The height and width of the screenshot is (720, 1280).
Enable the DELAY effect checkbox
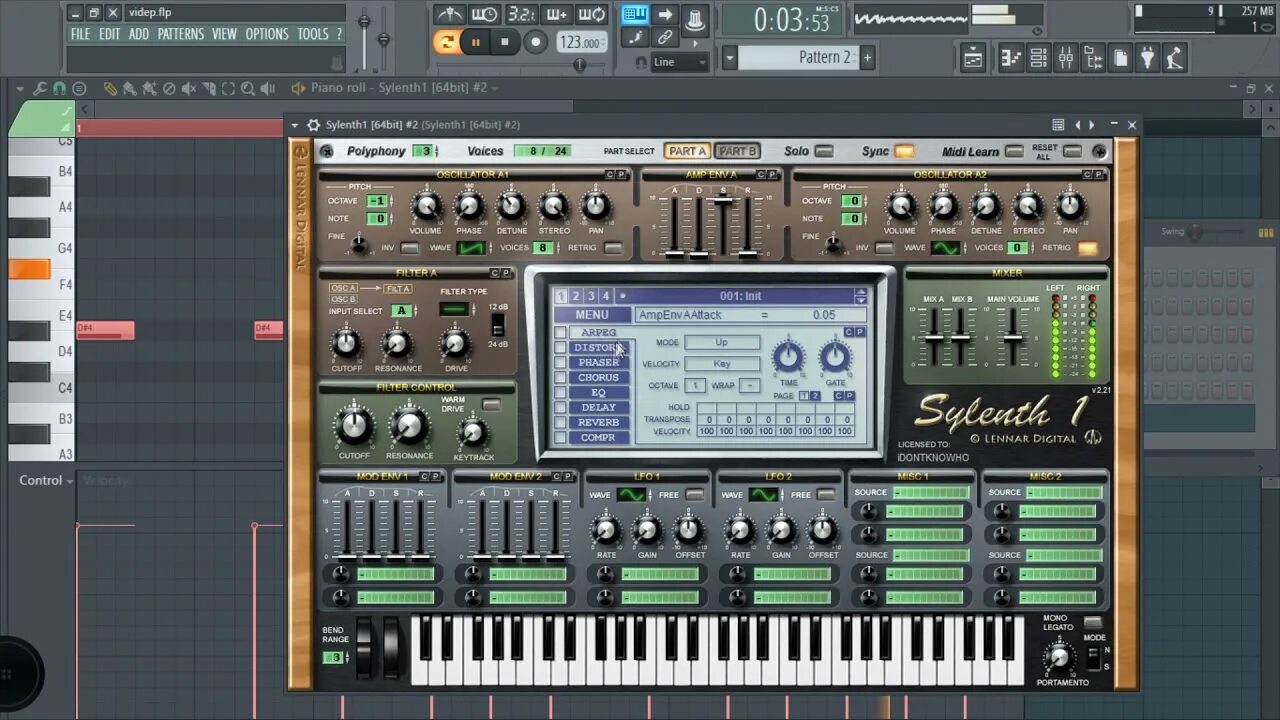point(560,407)
